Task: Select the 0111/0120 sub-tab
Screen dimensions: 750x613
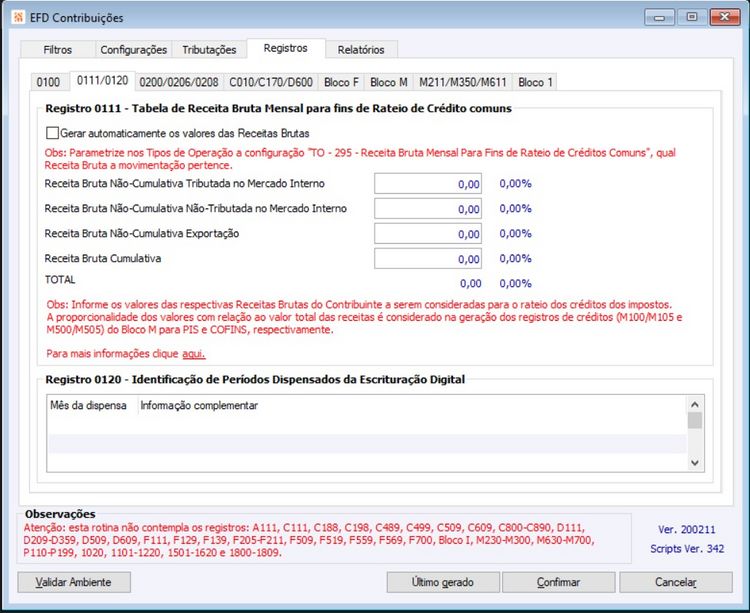Action: tap(102, 80)
